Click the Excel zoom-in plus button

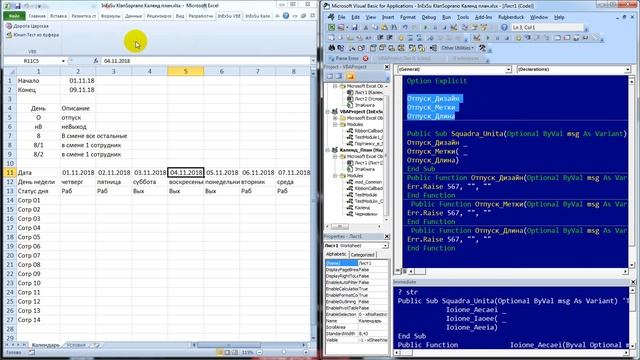click(306, 352)
